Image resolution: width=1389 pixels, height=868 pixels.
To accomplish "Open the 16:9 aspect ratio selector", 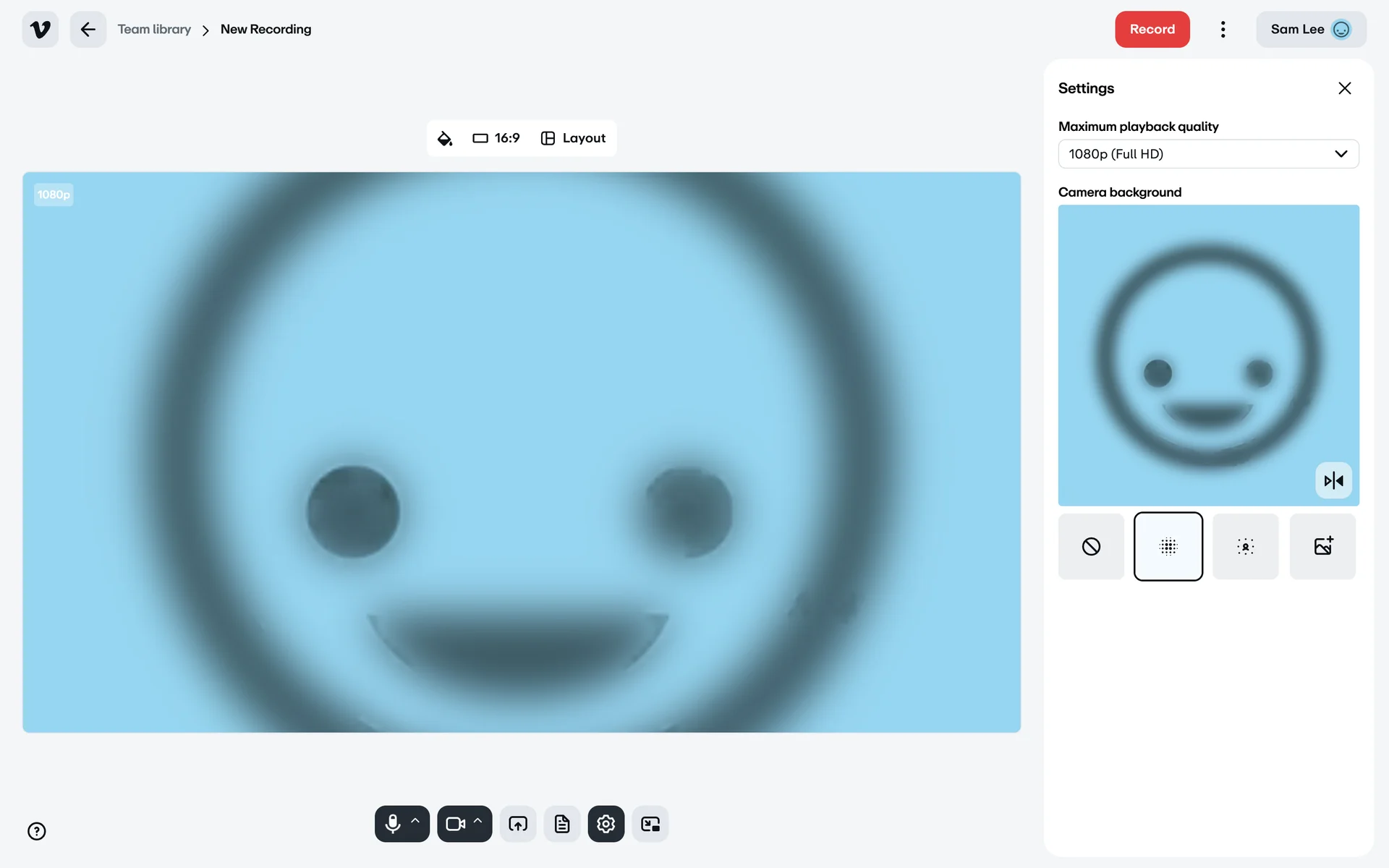I will click(496, 138).
